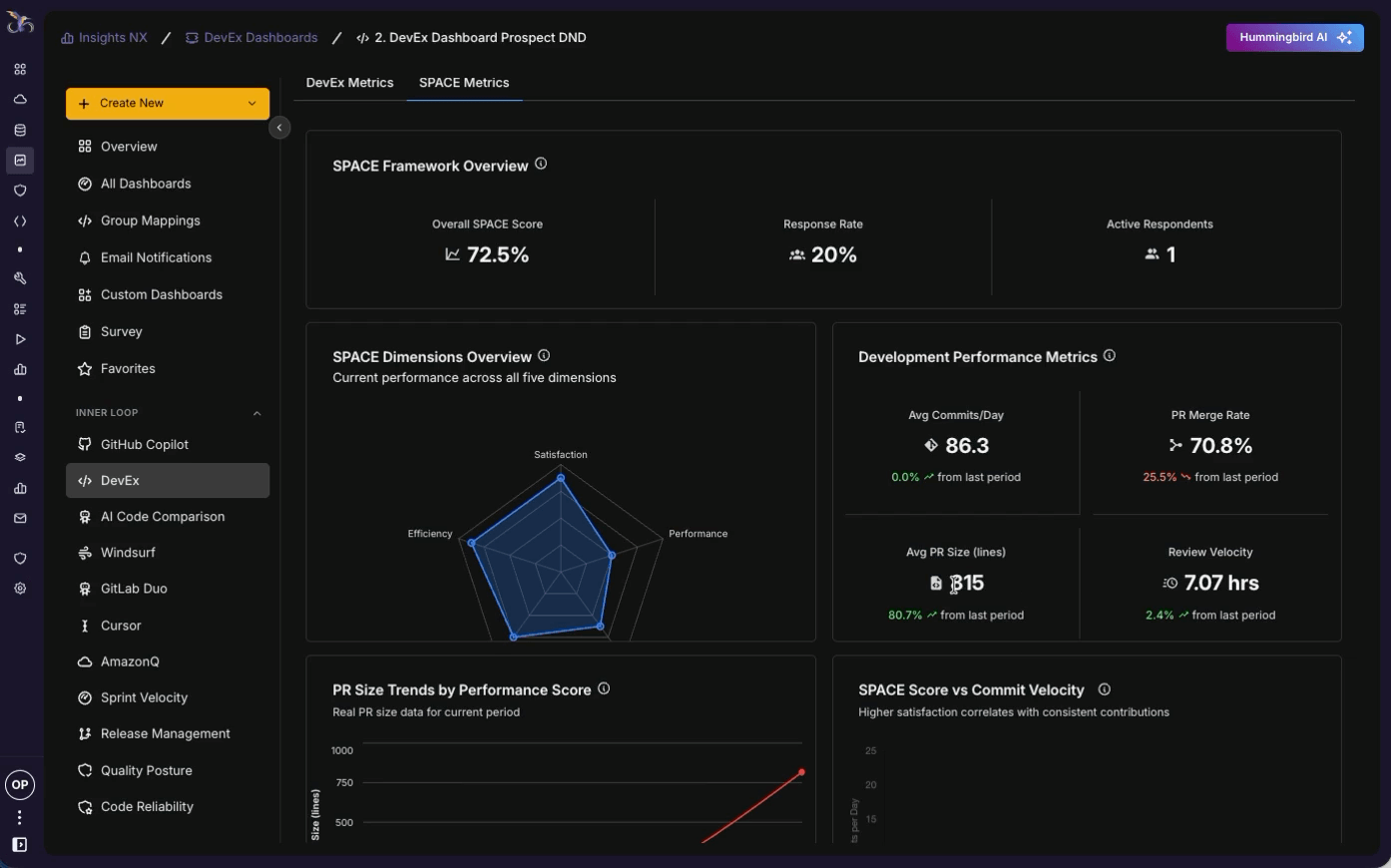Image resolution: width=1391 pixels, height=868 pixels.
Task: Open the Create New dropdown
Action: 168,103
